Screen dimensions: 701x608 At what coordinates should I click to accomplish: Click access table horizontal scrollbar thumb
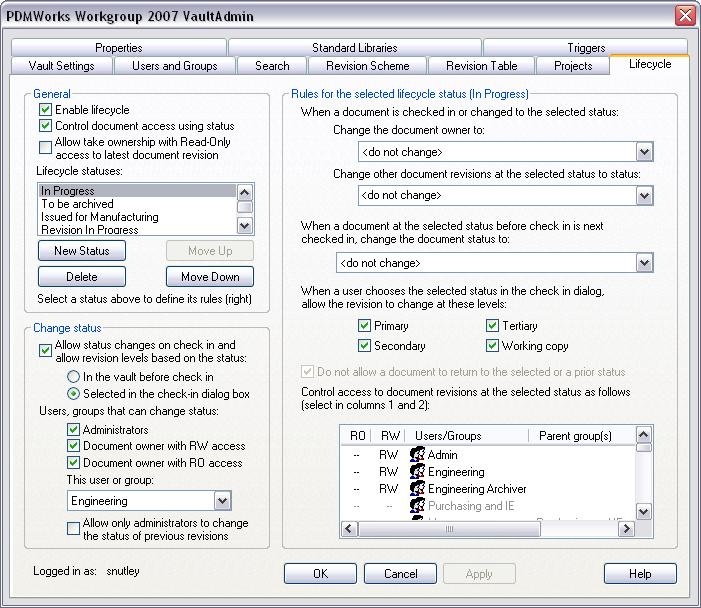tap(449, 529)
